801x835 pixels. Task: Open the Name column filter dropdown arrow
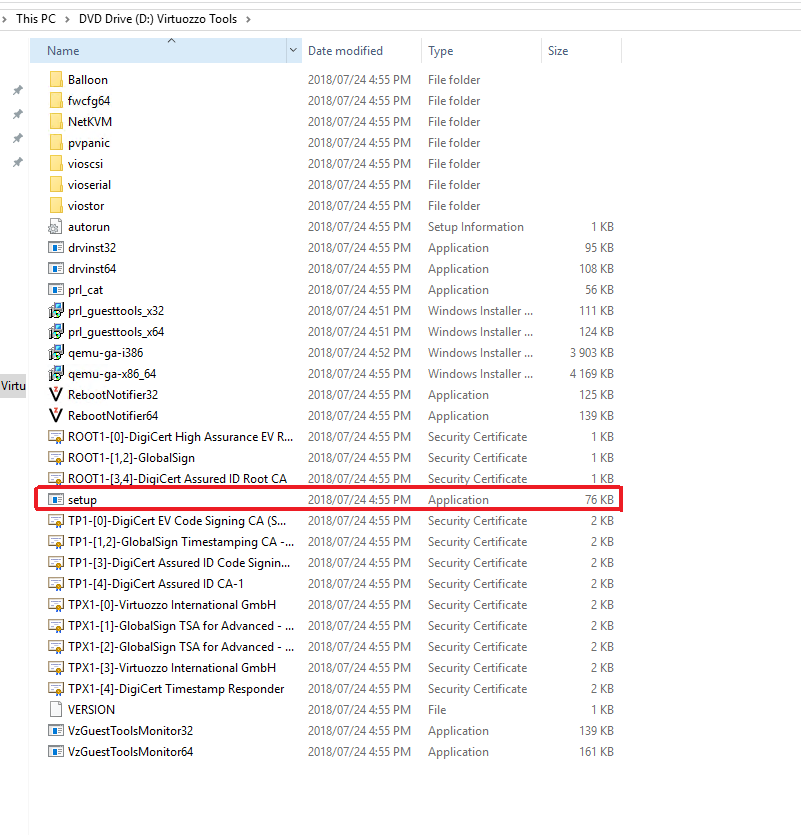click(x=293, y=50)
